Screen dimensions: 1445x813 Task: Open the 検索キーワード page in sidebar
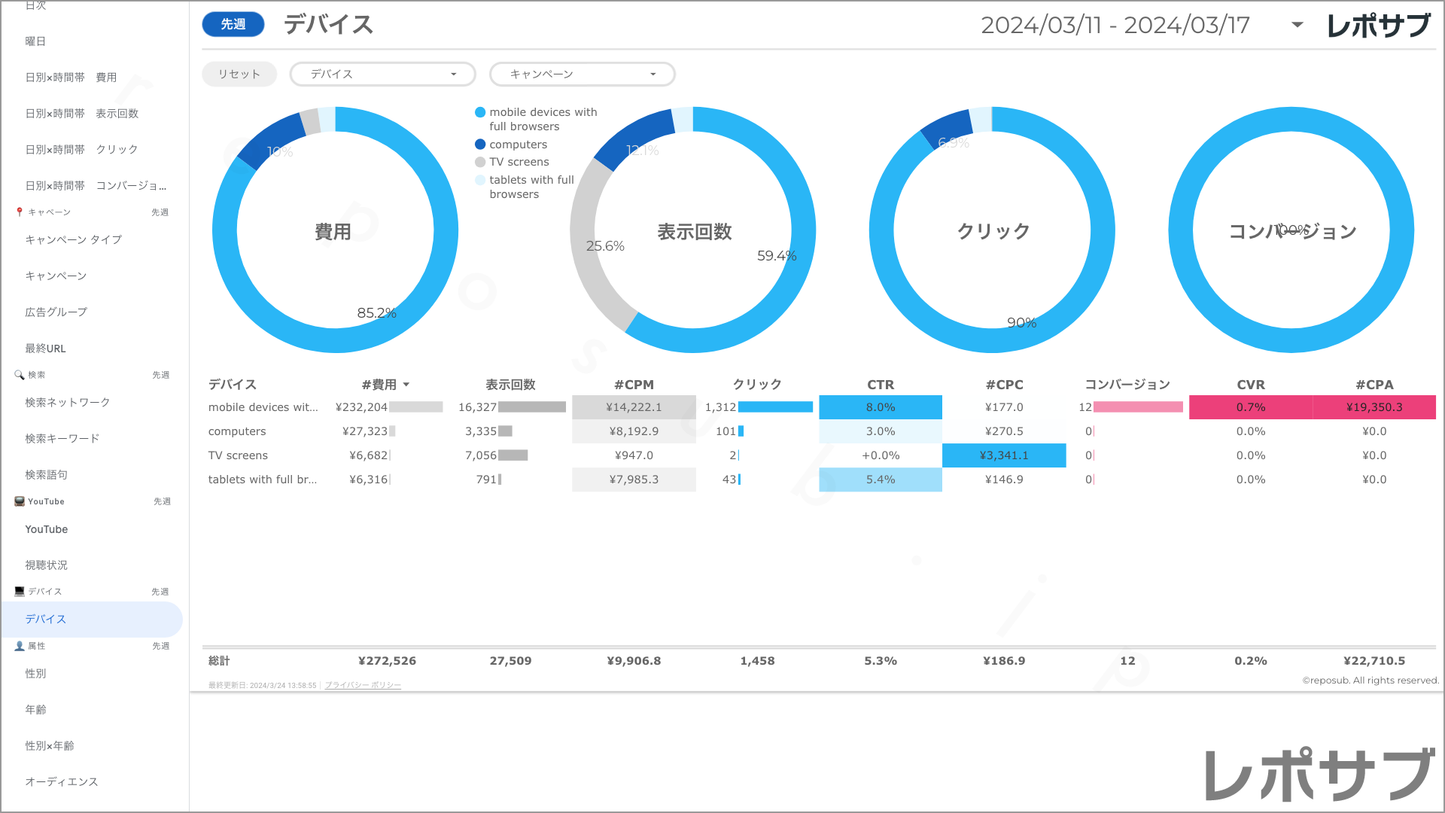pos(62,439)
